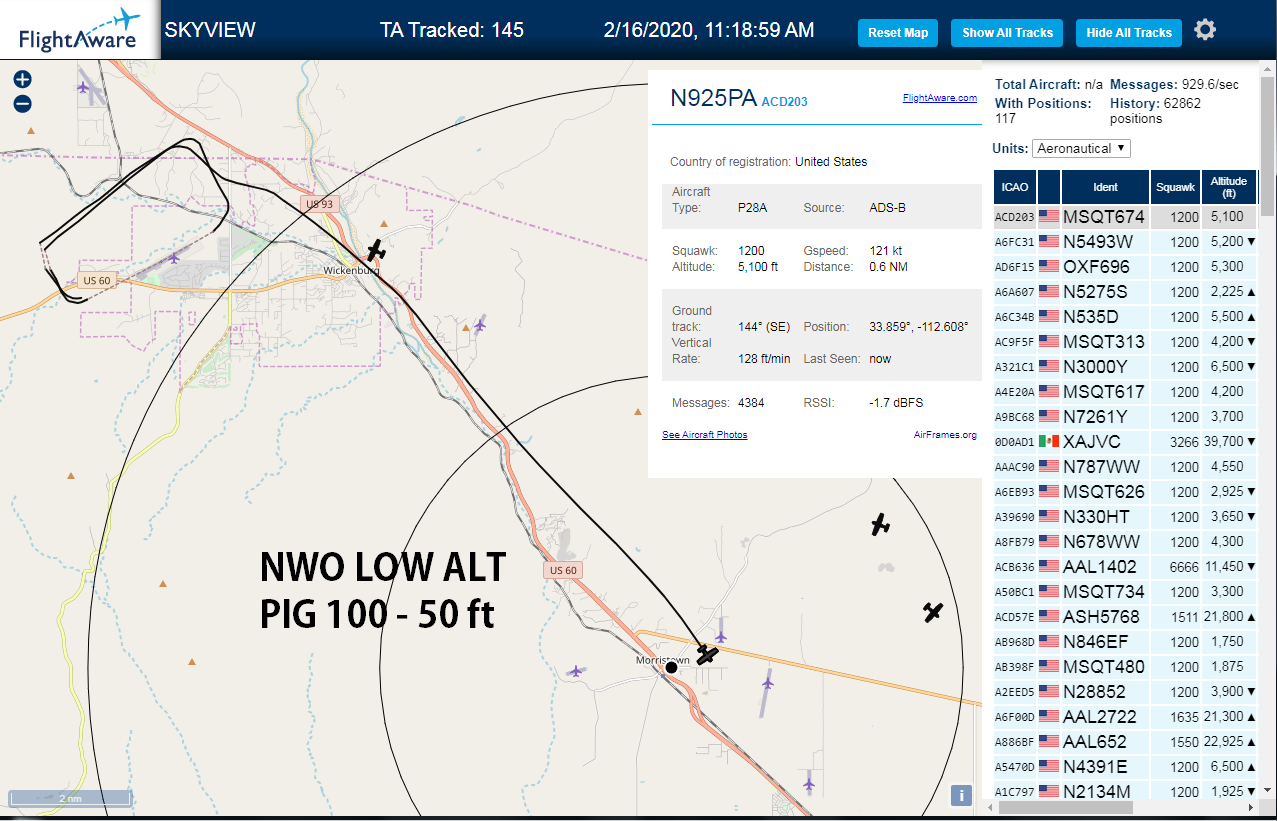Click the 2 nm map scale bar

point(70,799)
